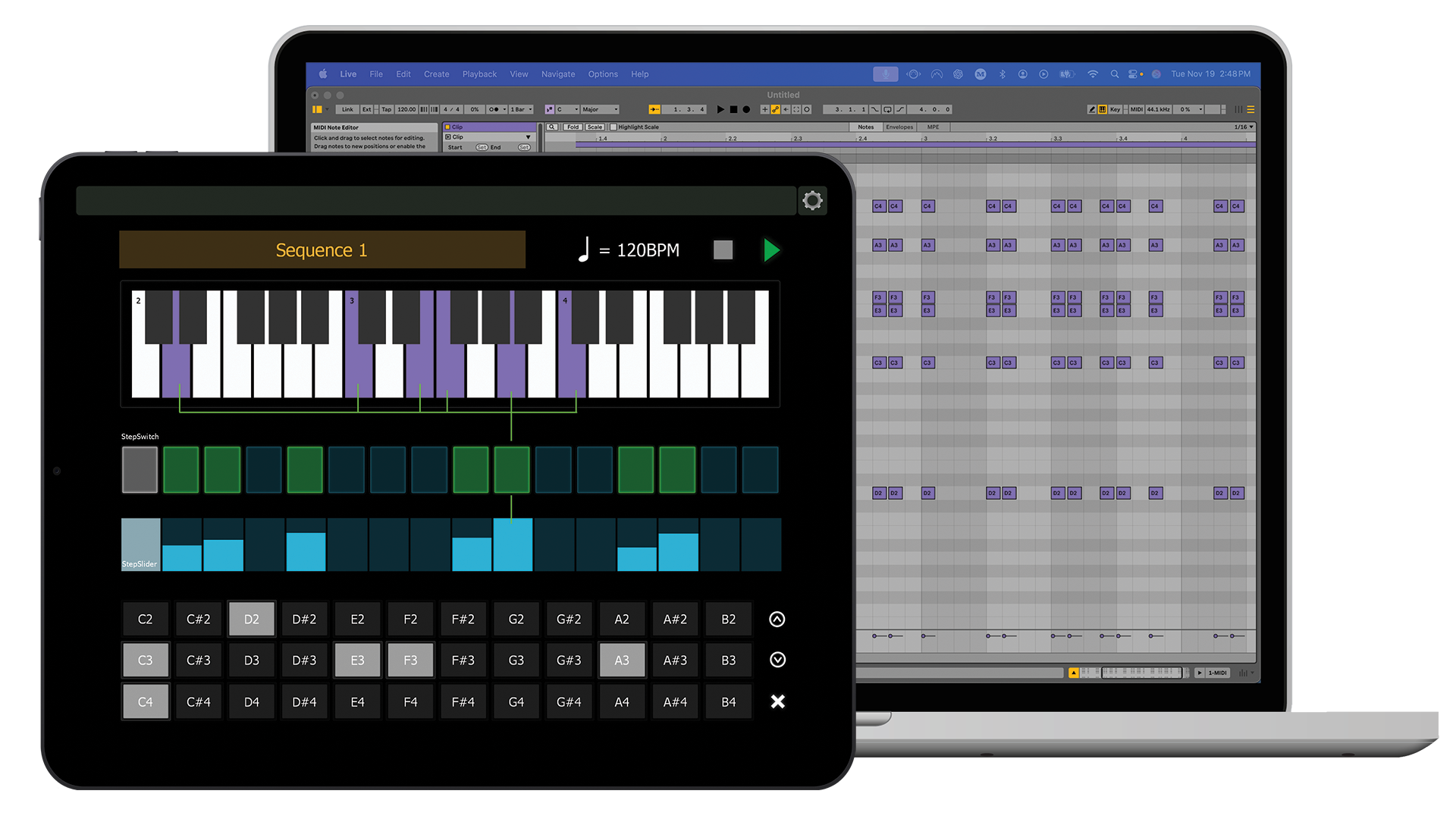Enable the Highlight Scale checkbox

tap(613, 127)
